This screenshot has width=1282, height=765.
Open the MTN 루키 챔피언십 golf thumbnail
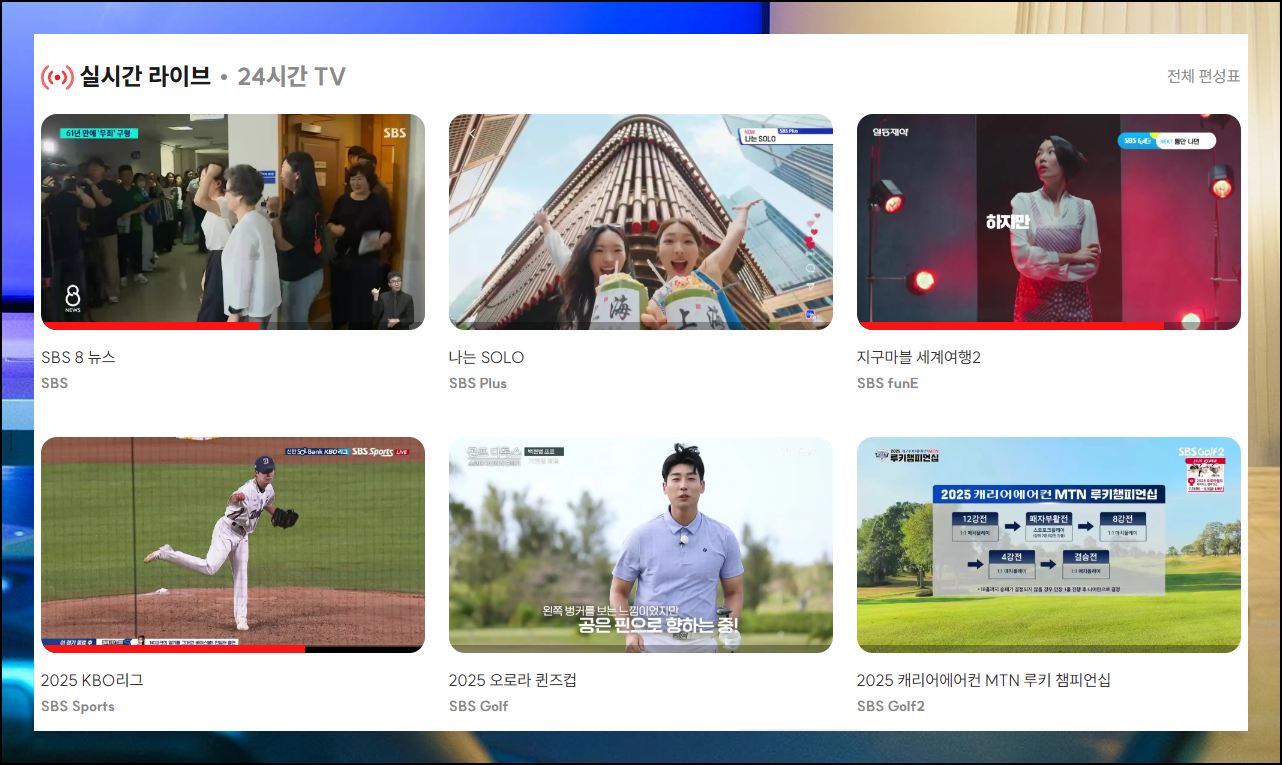[1049, 545]
